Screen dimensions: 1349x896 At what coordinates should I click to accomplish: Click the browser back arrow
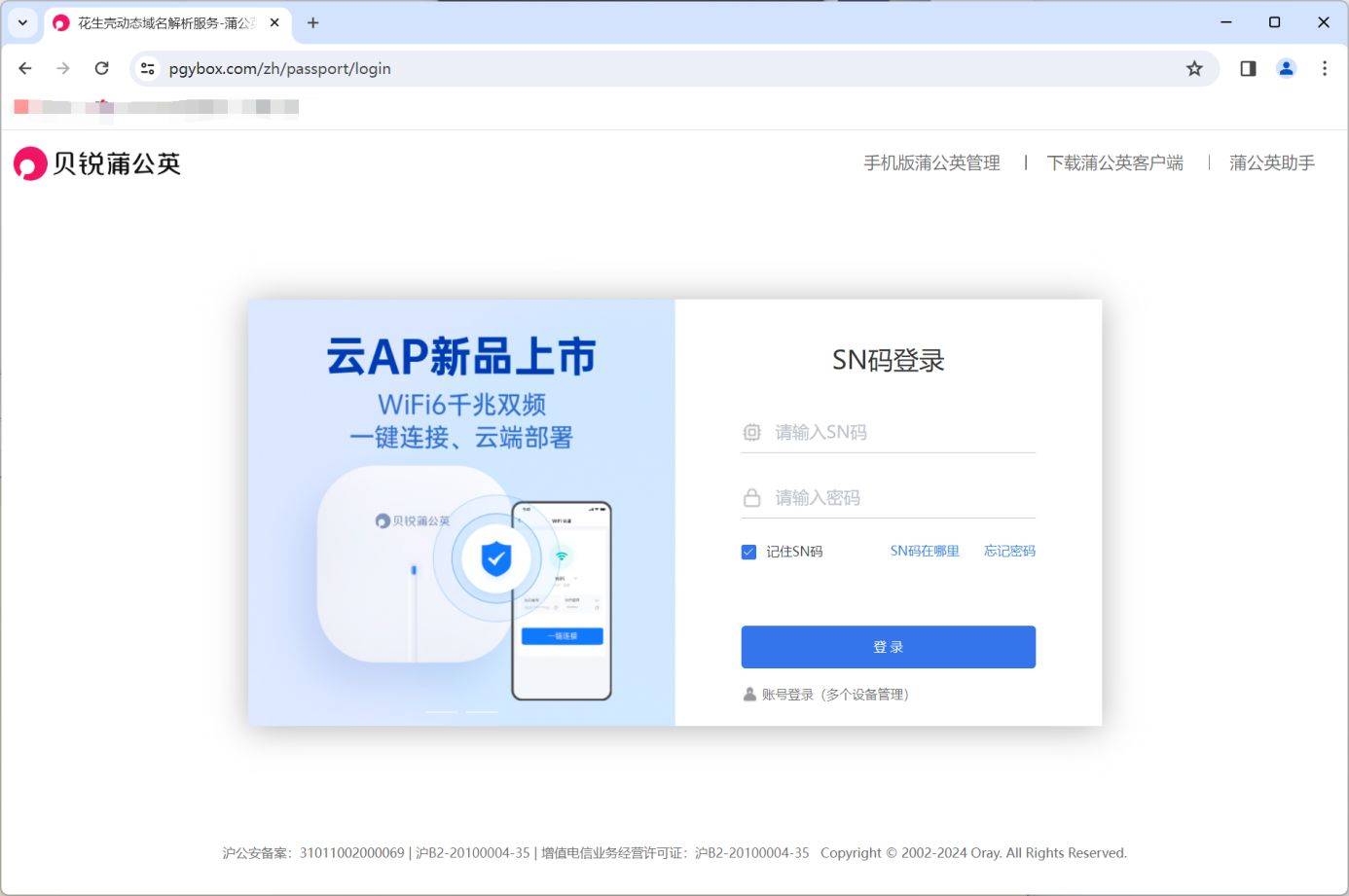point(25,68)
